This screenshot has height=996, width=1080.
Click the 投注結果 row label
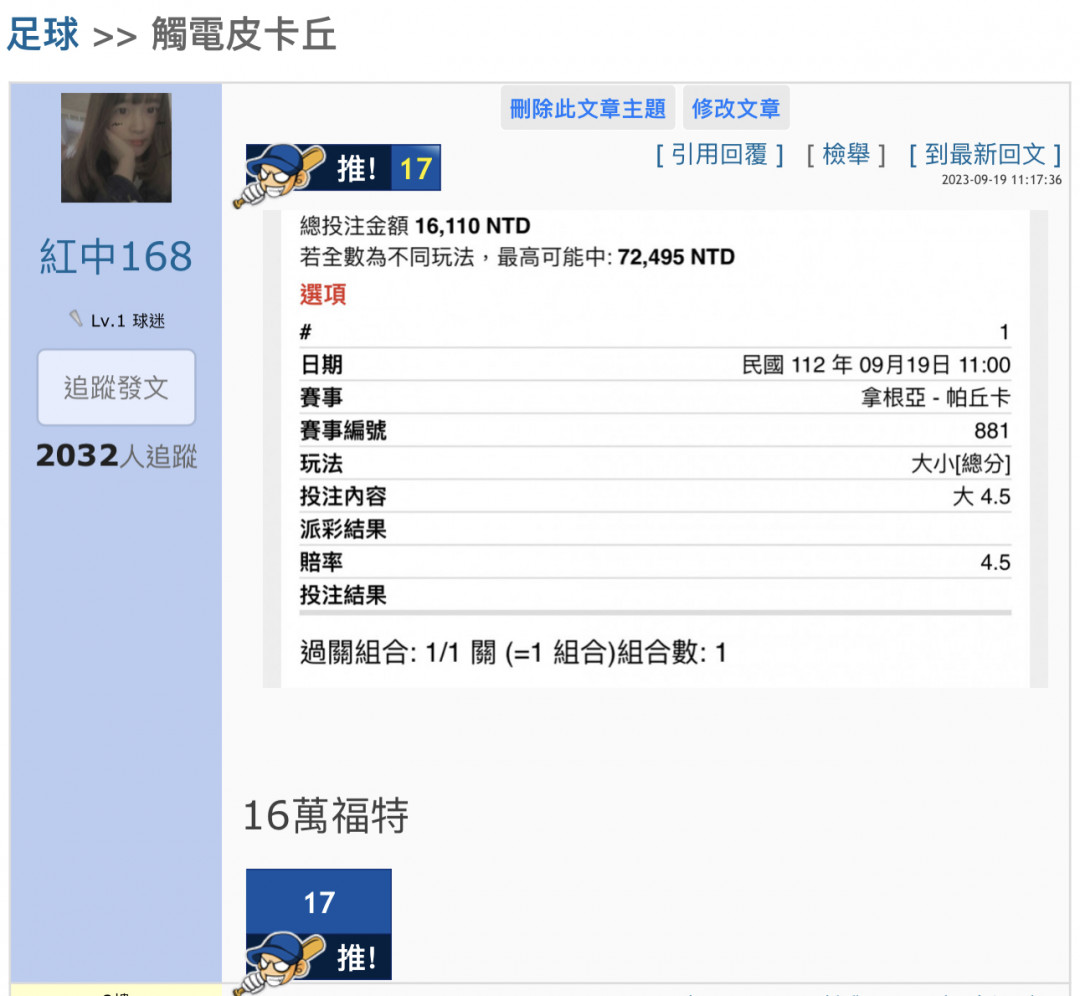[343, 595]
